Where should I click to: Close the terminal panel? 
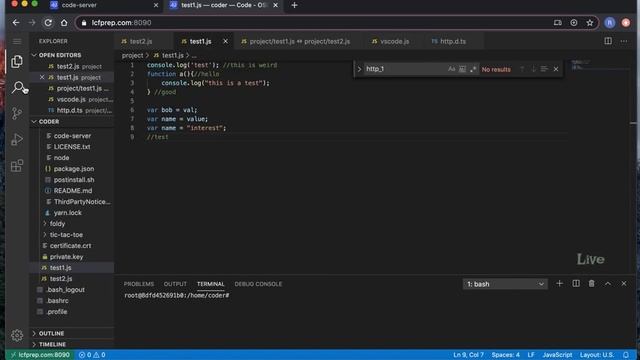624,284
